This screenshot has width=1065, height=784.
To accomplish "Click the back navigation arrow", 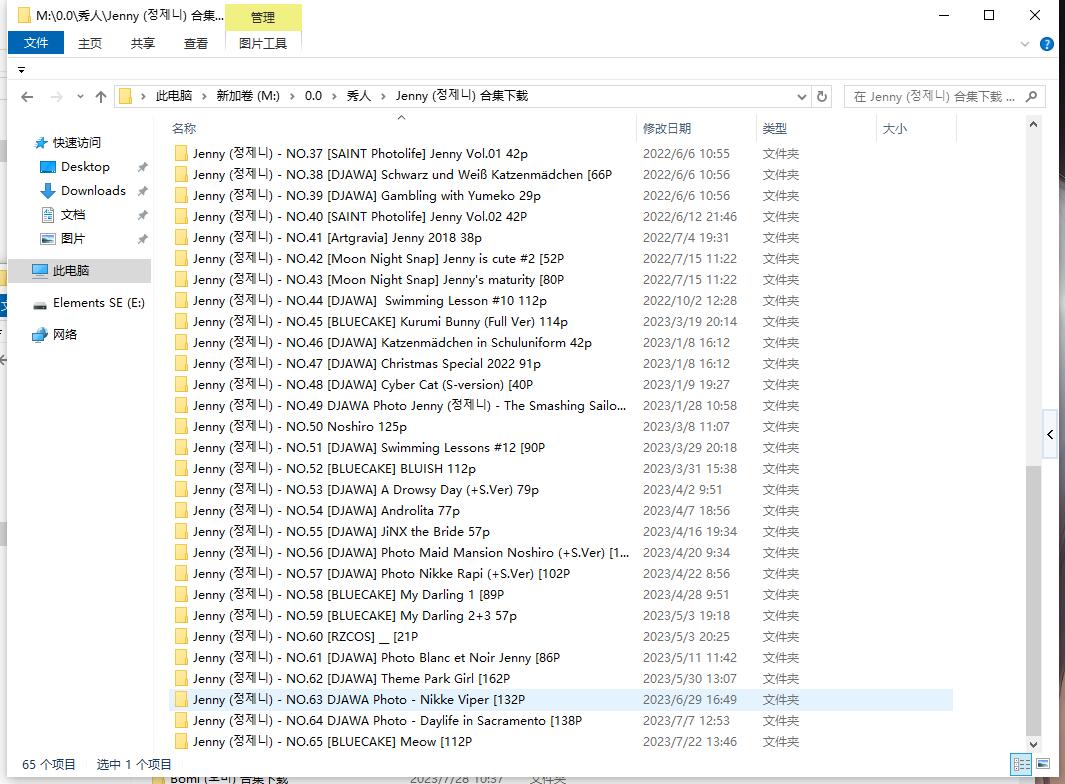I will (27, 96).
